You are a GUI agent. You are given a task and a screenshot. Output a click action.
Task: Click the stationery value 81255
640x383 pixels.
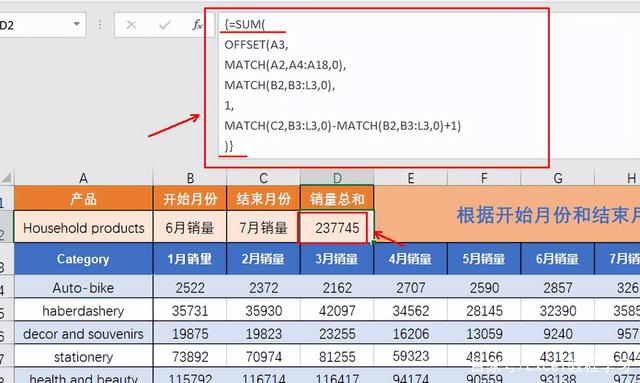coord(337,357)
